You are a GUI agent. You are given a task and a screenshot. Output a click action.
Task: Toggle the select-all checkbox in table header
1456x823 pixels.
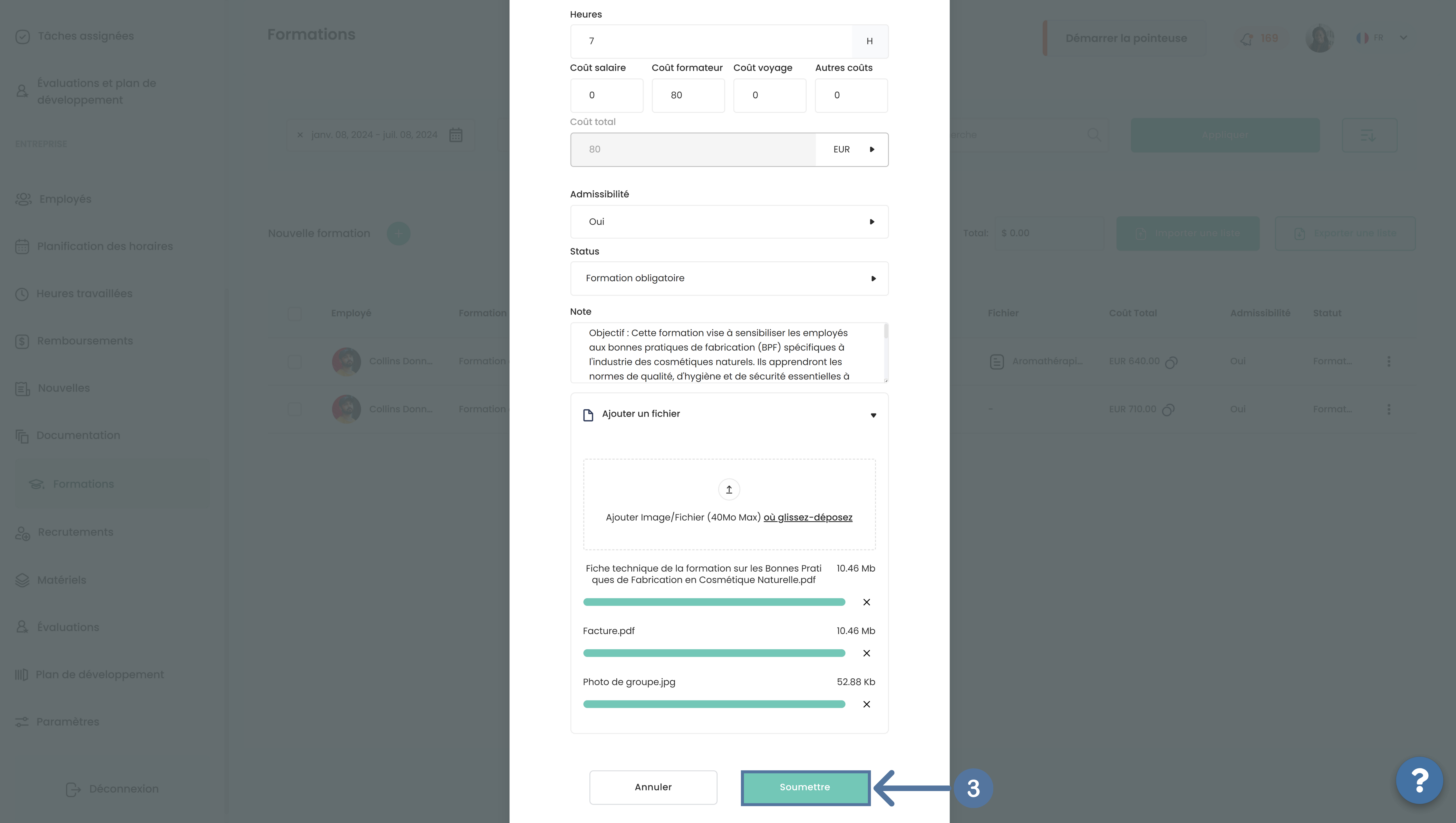tap(294, 313)
